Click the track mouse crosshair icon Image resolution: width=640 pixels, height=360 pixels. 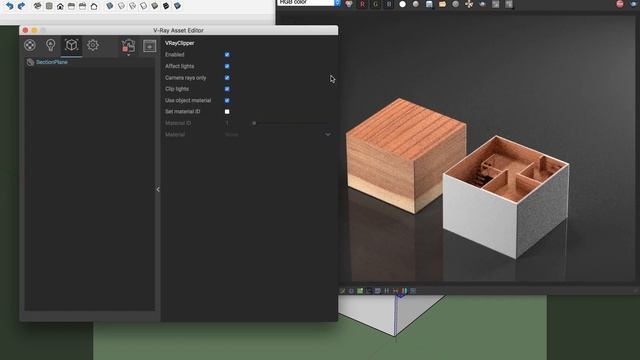point(469,4)
